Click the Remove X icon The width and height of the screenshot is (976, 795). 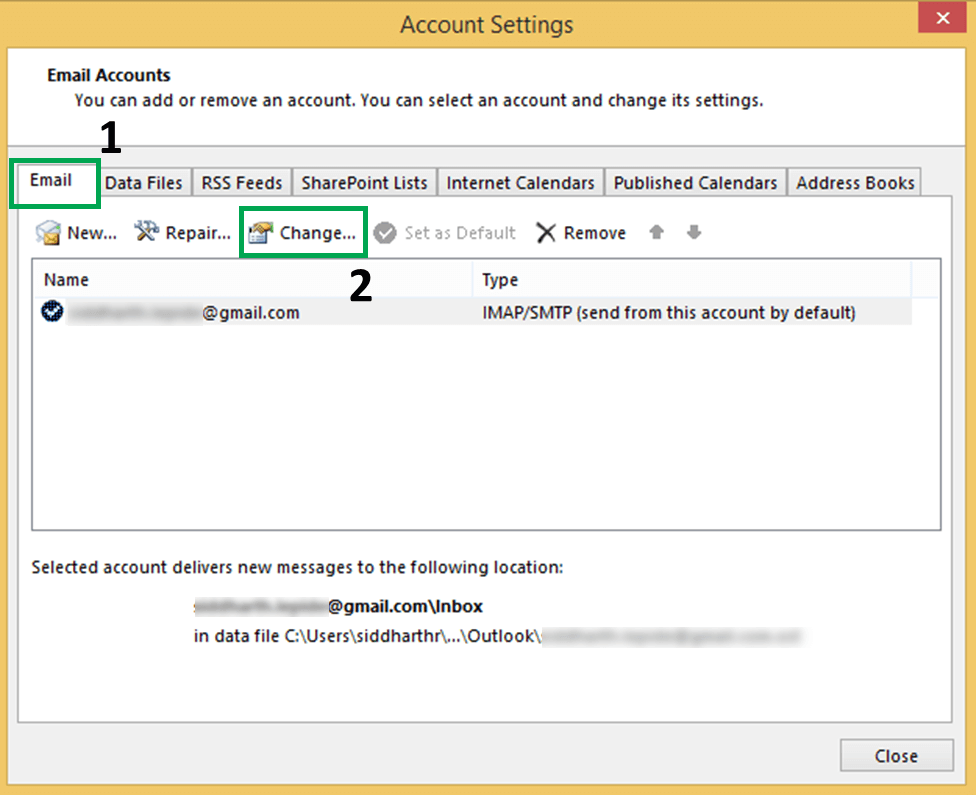click(546, 233)
